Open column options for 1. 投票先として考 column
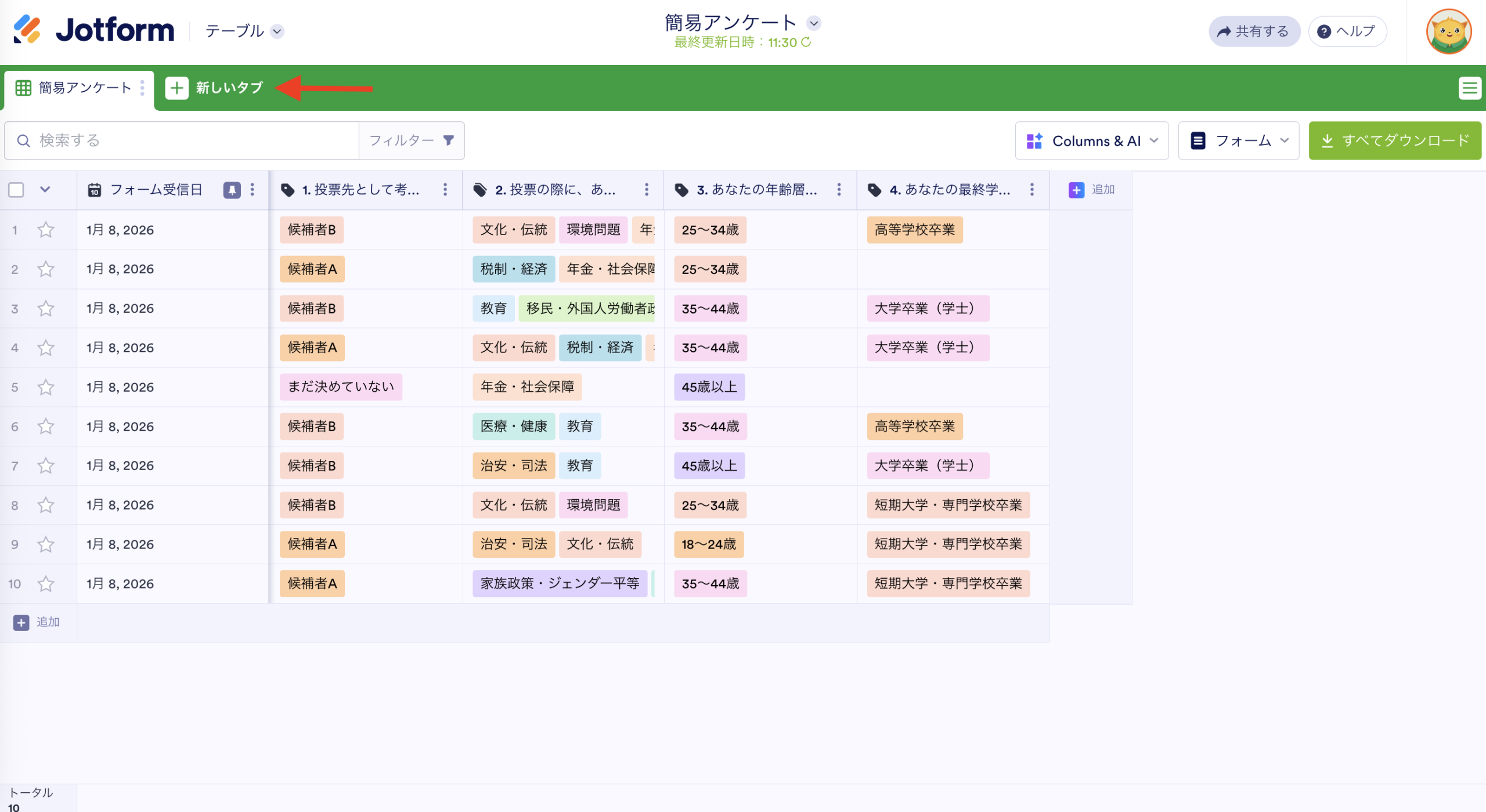The height and width of the screenshot is (812, 1486). [x=445, y=189]
